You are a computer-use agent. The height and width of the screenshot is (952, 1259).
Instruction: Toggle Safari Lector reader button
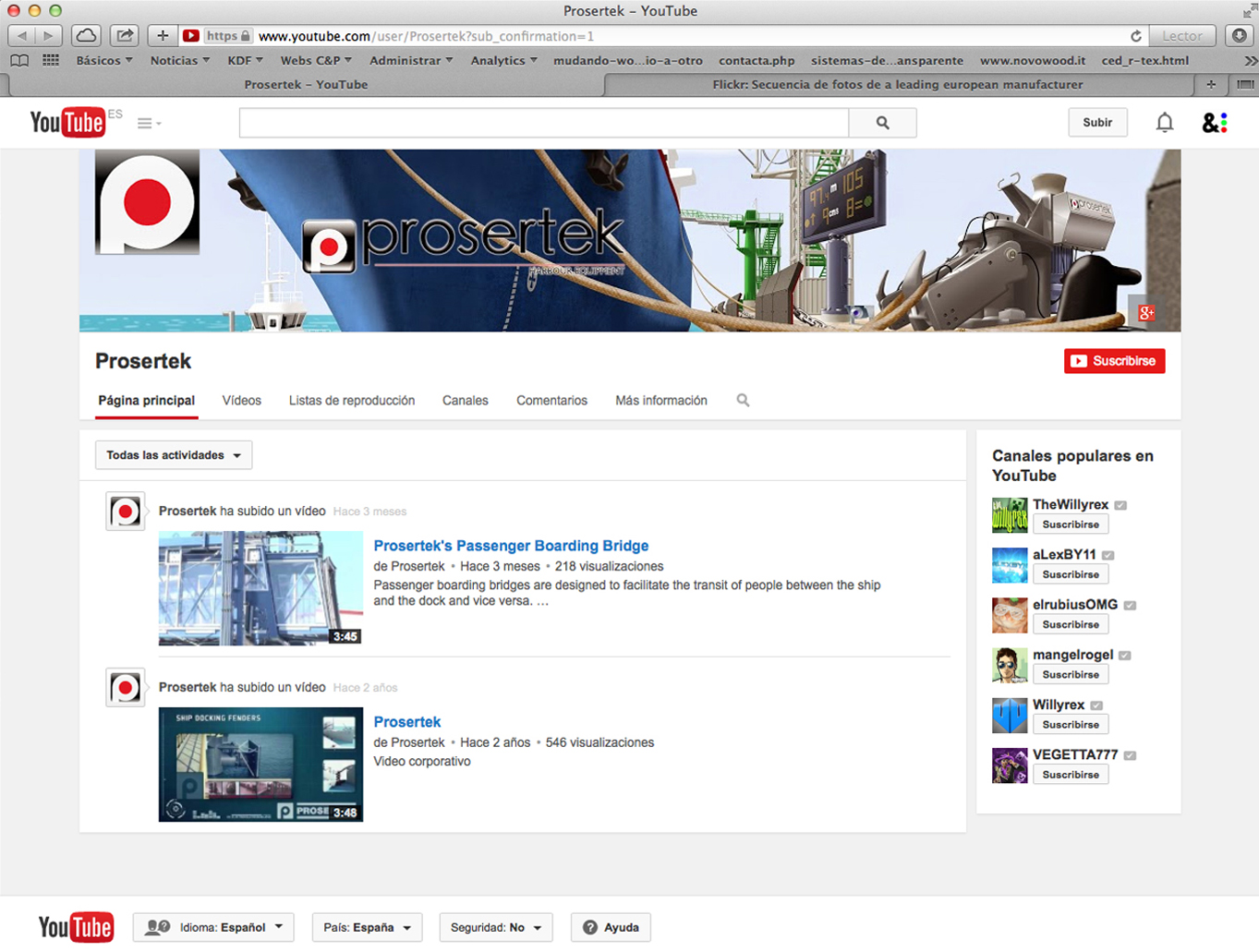[x=1182, y=36]
